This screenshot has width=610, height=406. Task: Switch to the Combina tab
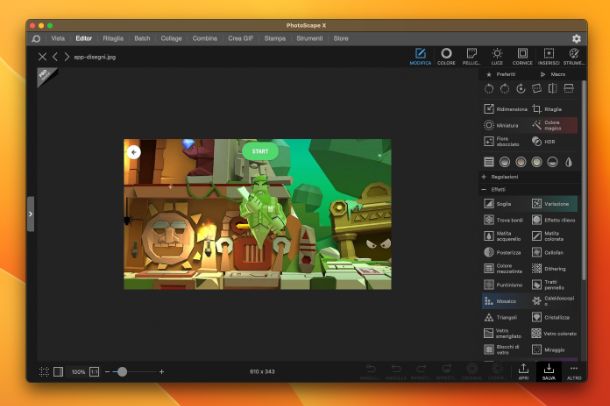click(205, 38)
